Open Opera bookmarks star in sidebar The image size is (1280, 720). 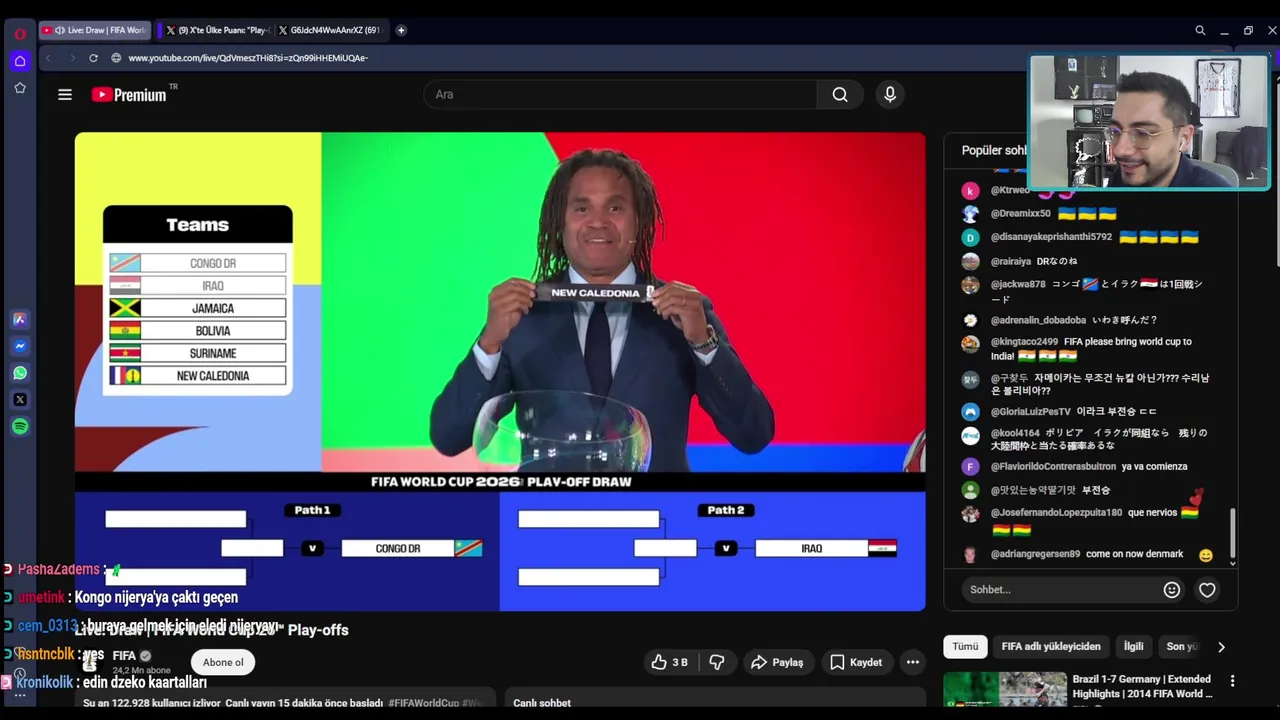pos(19,88)
